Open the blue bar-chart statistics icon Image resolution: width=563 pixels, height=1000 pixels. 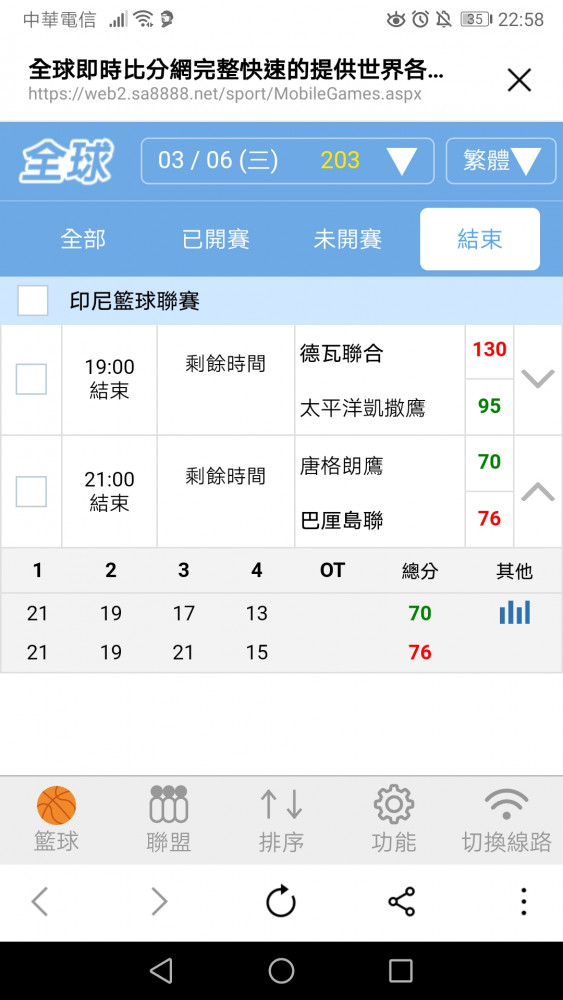515,613
